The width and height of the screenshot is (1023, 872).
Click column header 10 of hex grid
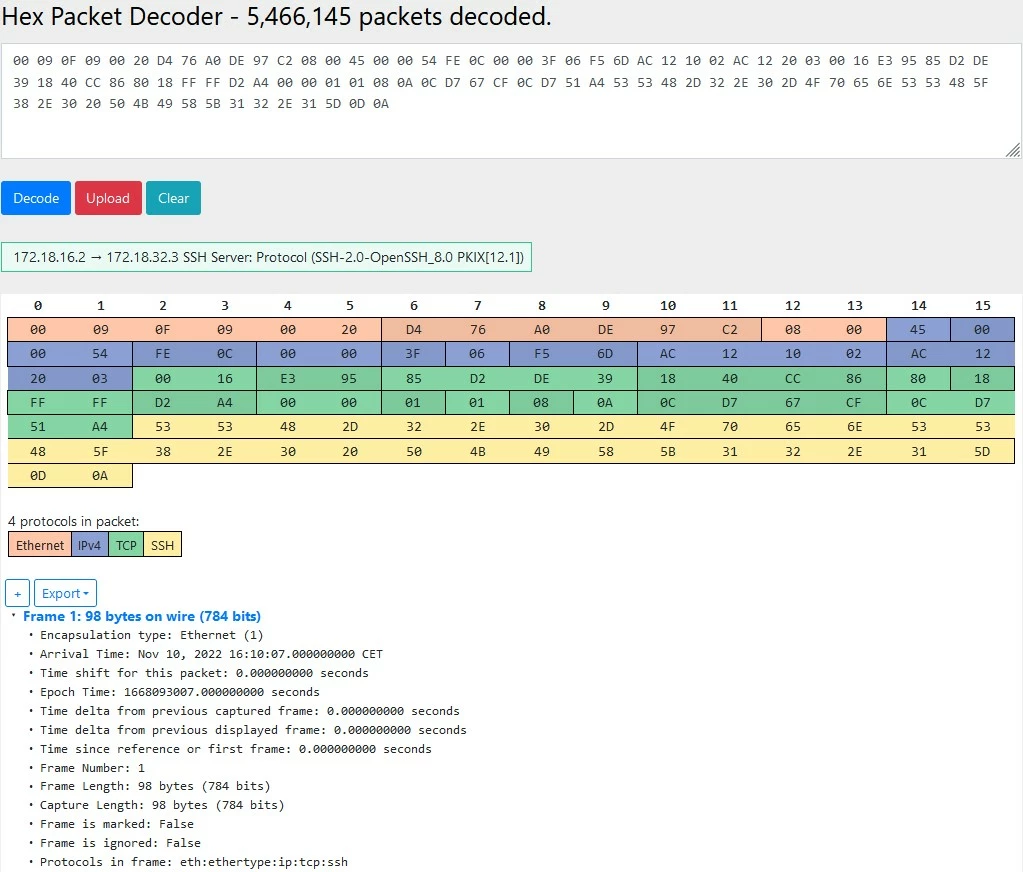(x=667, y=305)
